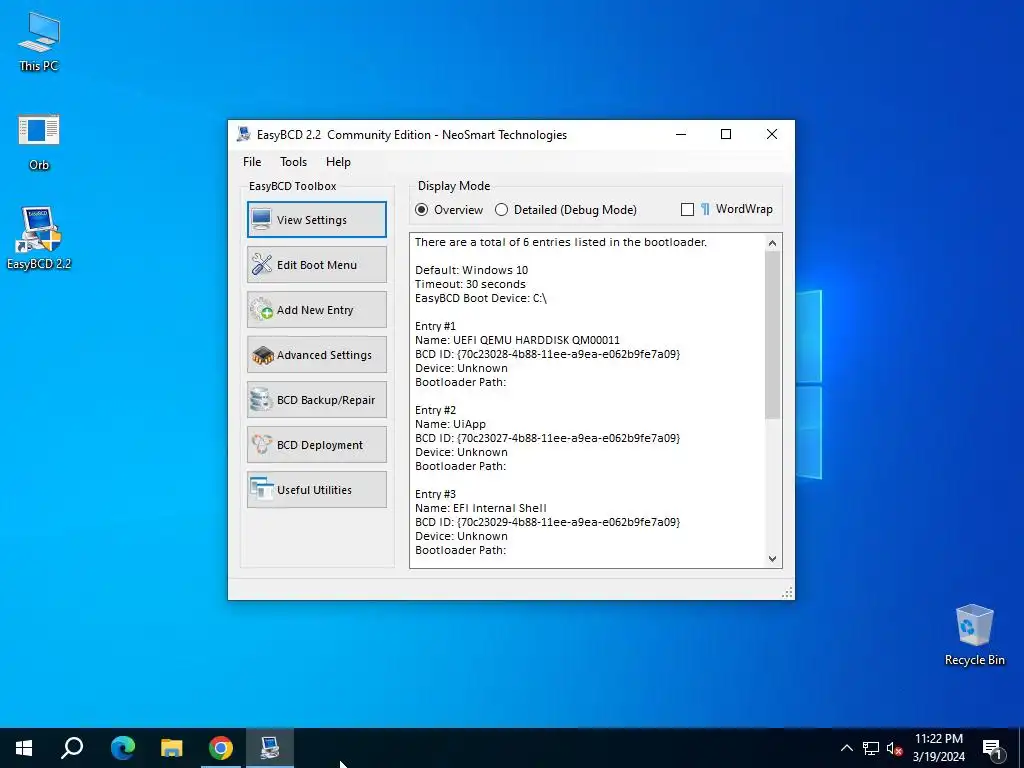Image resolution: width=1024 pixels, height=768 pixels.
Task: Enable the WordWrap checkbox
Action: tap(687, 210)
